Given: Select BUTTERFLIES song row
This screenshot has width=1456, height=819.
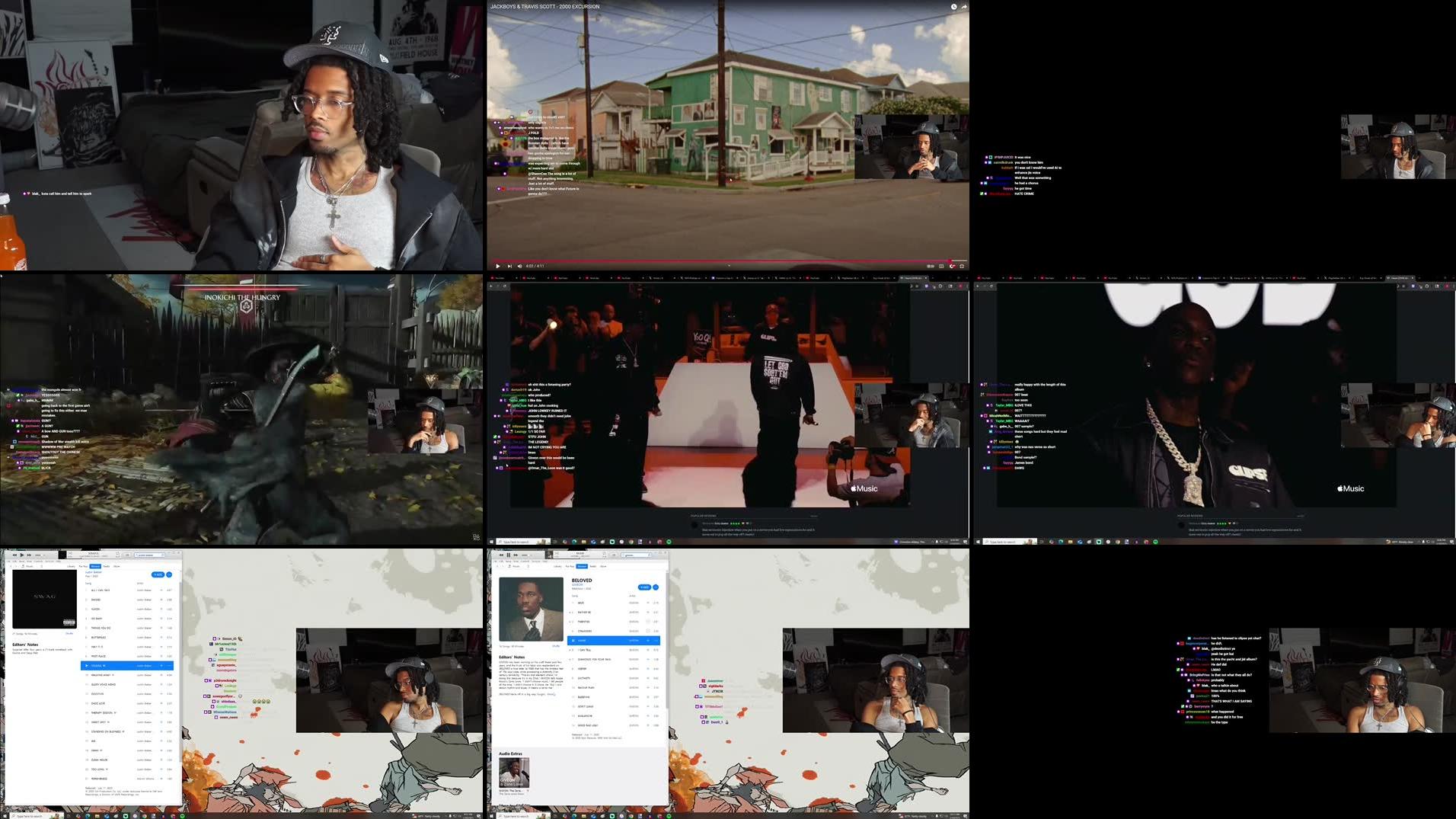Looking at the screenshot, I should [x=127, y=637].
